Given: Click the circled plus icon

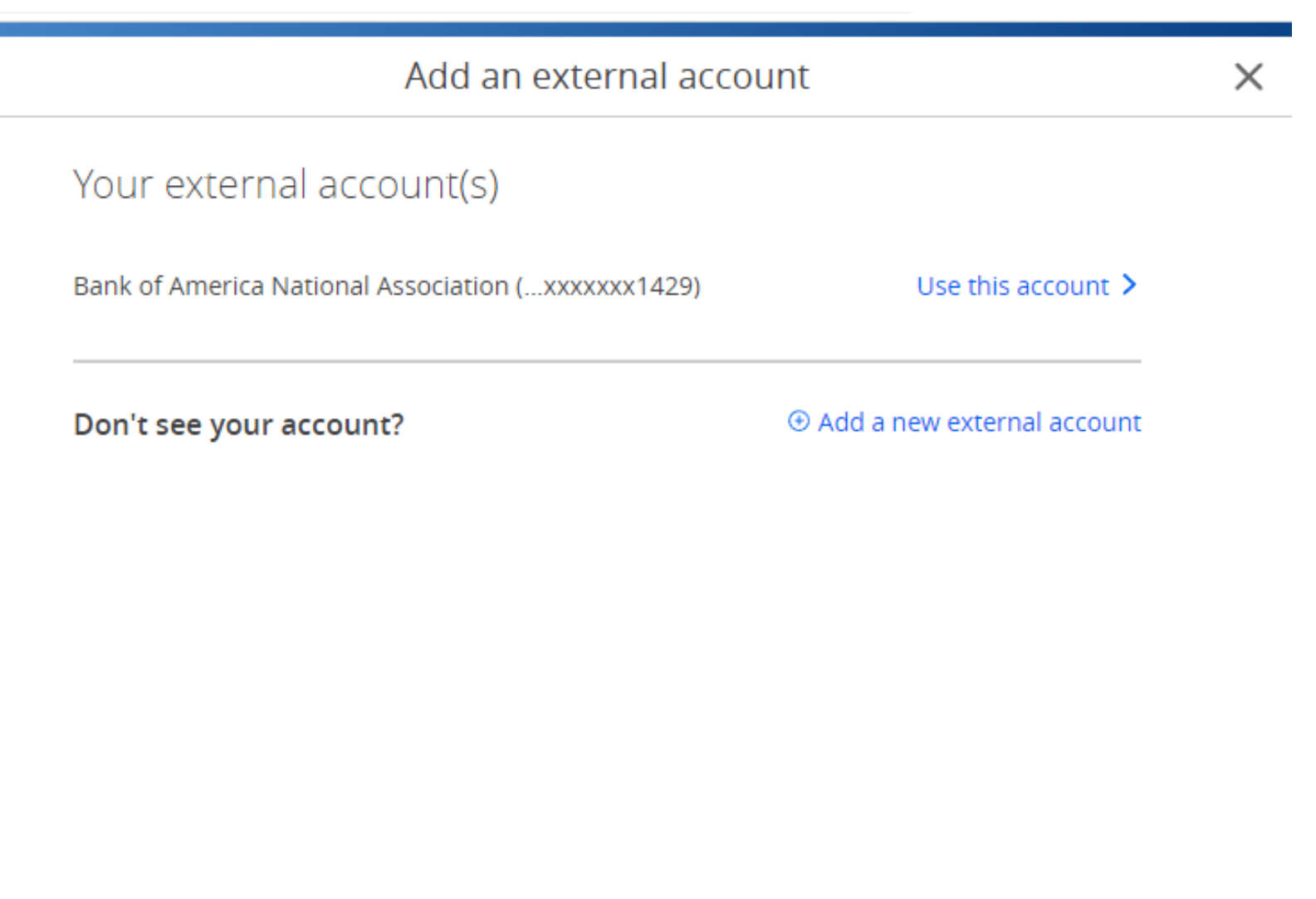Looking at the screenshot, I should coord(798,422).
